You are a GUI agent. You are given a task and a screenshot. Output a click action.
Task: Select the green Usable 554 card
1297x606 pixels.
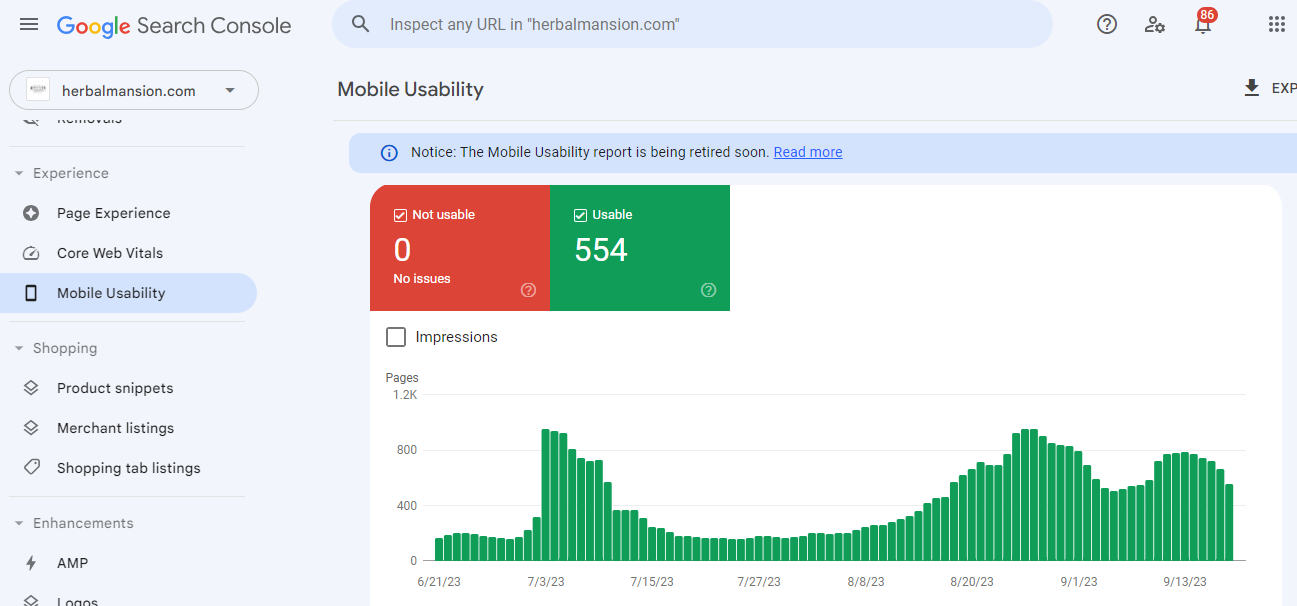640,248
